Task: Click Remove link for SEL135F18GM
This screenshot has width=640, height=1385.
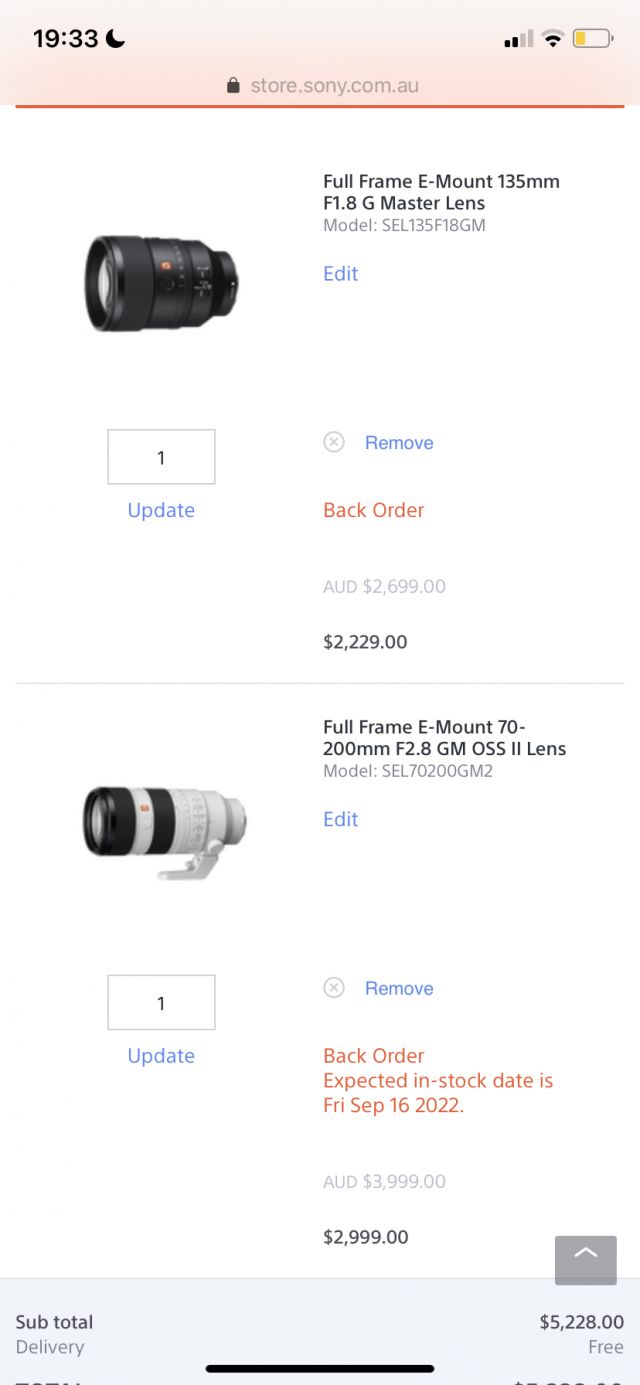Action: [399, 443]
